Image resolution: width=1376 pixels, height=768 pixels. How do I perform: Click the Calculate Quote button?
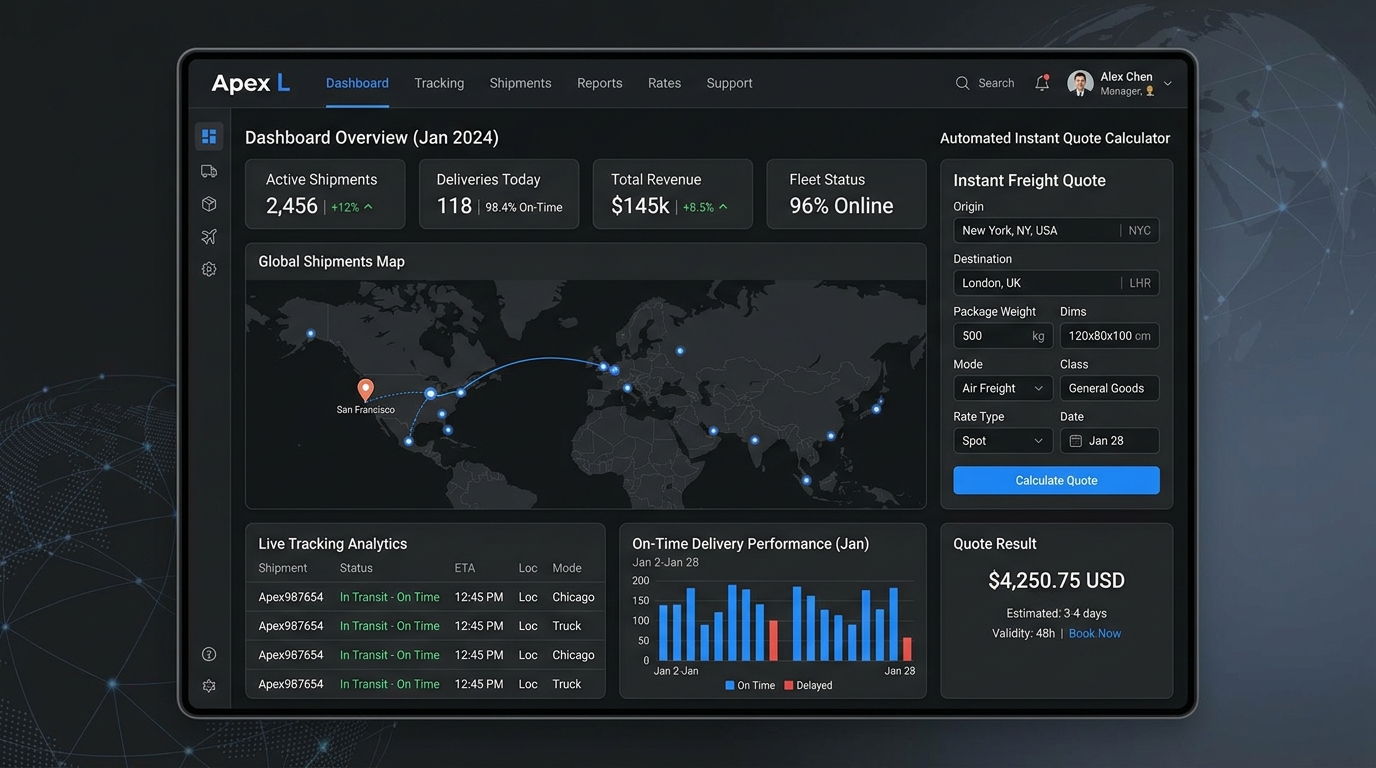1056,480
